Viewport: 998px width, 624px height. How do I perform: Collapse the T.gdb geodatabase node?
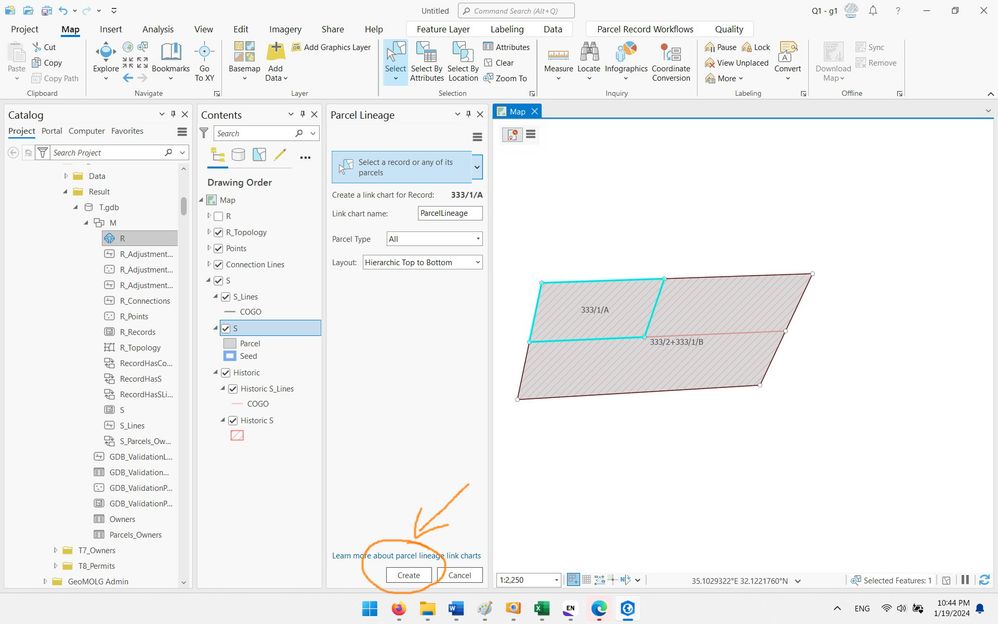tap(76, 208)
